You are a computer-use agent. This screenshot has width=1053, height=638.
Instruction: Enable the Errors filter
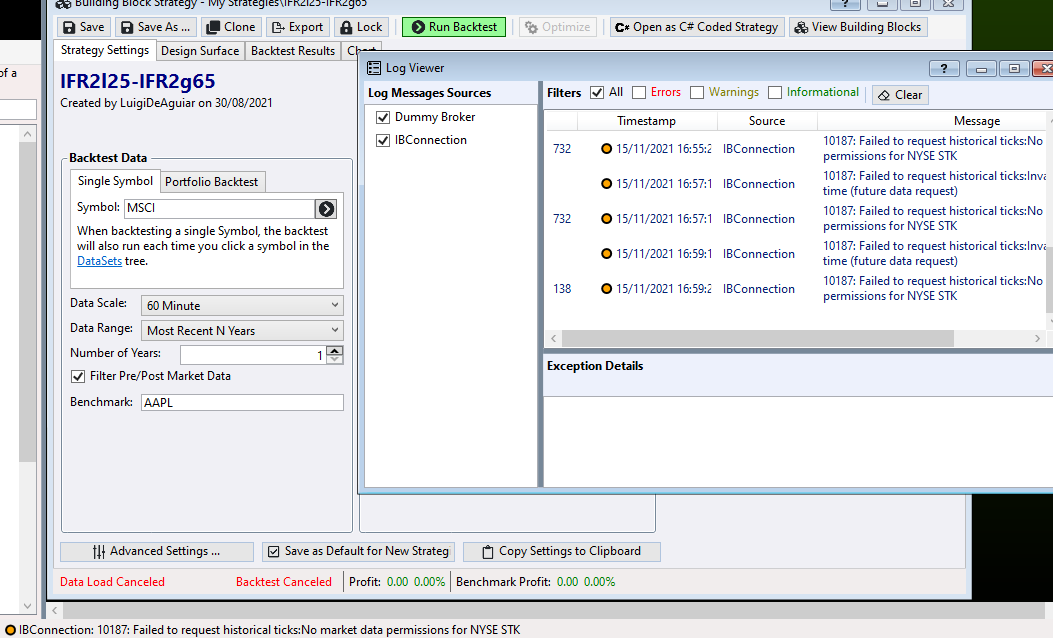pyautogui.click(x=639, y=93)
